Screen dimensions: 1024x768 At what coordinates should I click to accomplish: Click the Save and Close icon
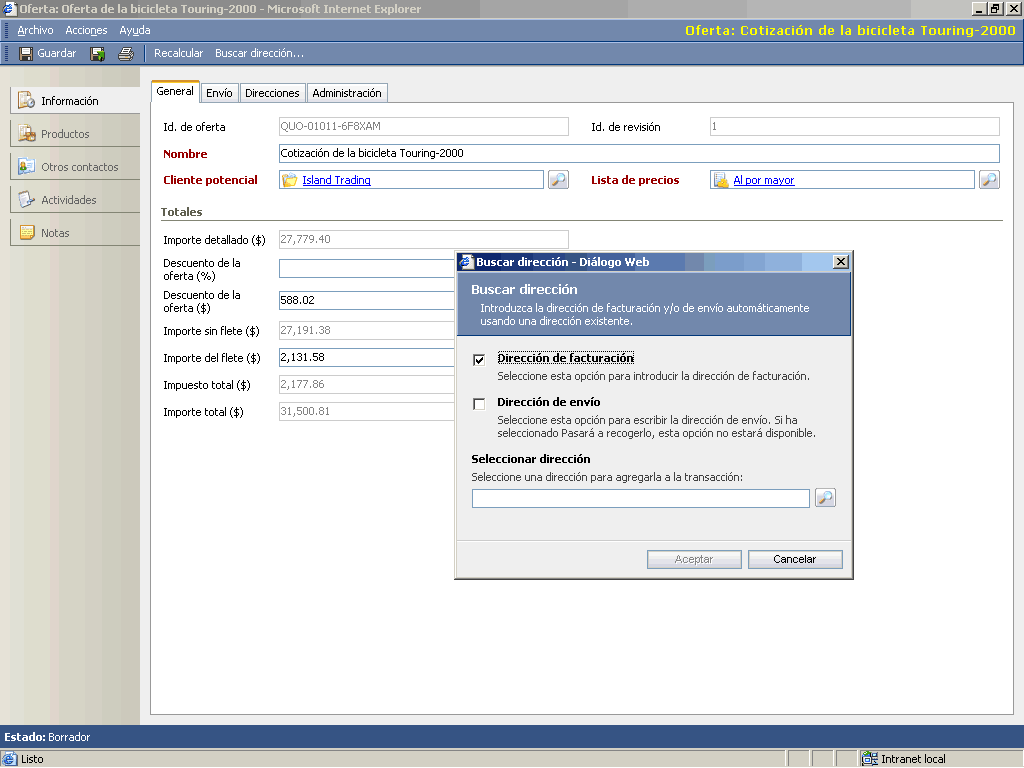[97, 54]
